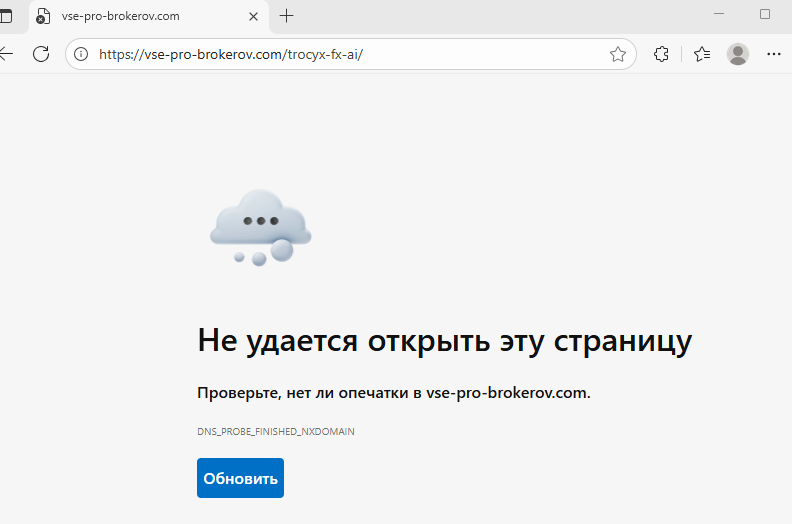The width and height of the screenshot is (792, 524).
Task: View site information icon in address bar
Action: (x=81, y=54)
